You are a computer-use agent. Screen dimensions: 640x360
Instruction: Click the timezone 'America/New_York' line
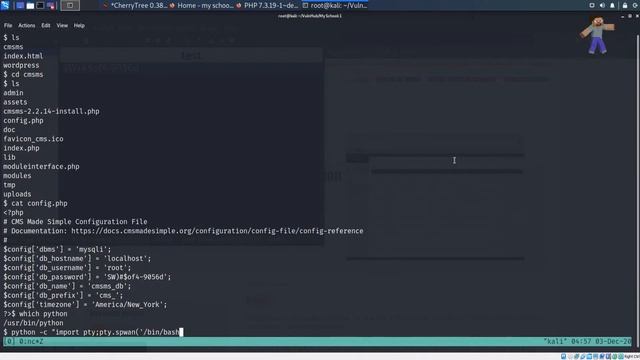[x=85, y=304]
